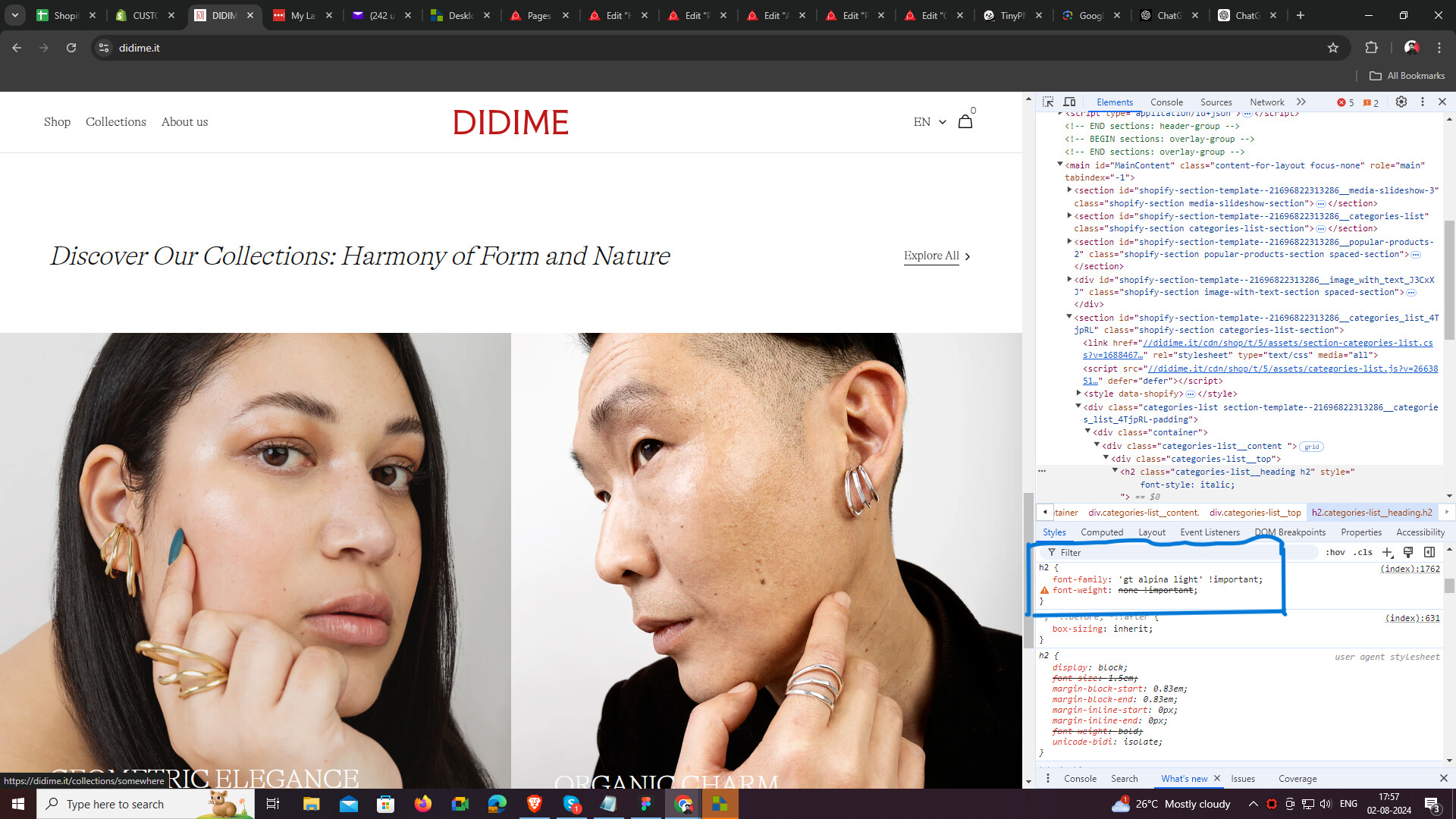Viewport: 1456px width, 819px height.
Task: Open Collections menu on website
Action: pyautogui.click(x=116, y=122)
